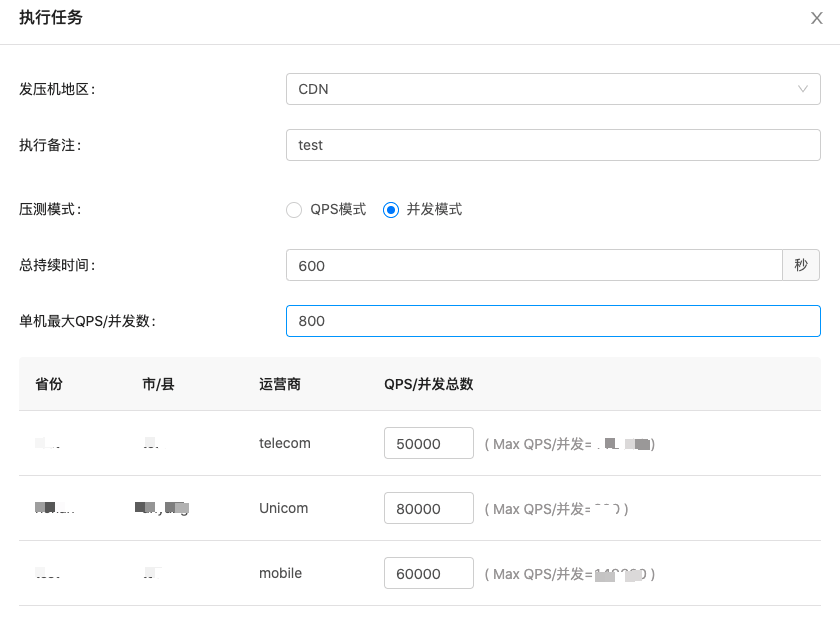This screenshot has width=840, height=617.
Task: Edit the mobile row's 60000 value
Action: [x=428, y=573]
